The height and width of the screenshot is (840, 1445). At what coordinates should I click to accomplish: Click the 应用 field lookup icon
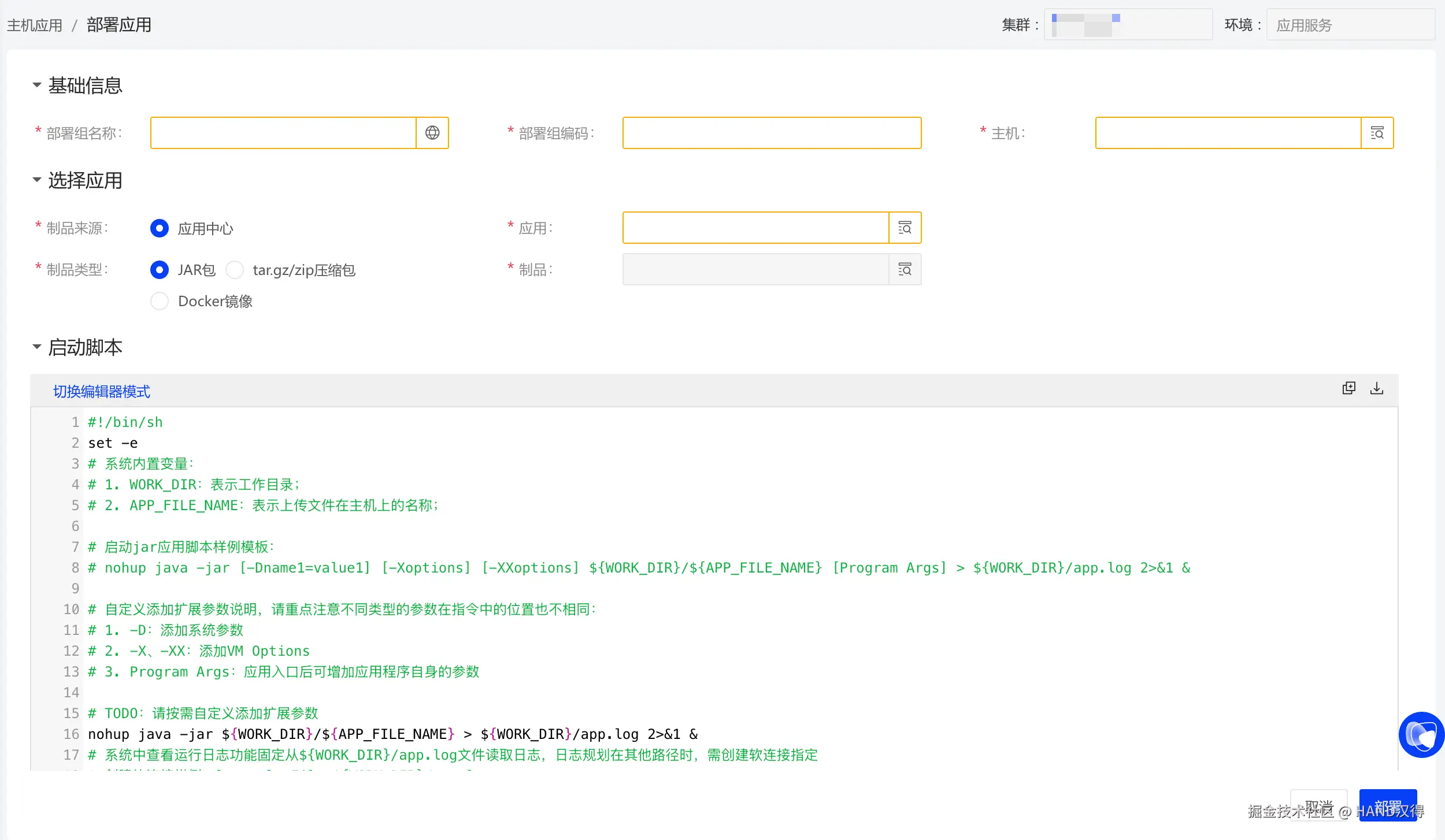905,228
